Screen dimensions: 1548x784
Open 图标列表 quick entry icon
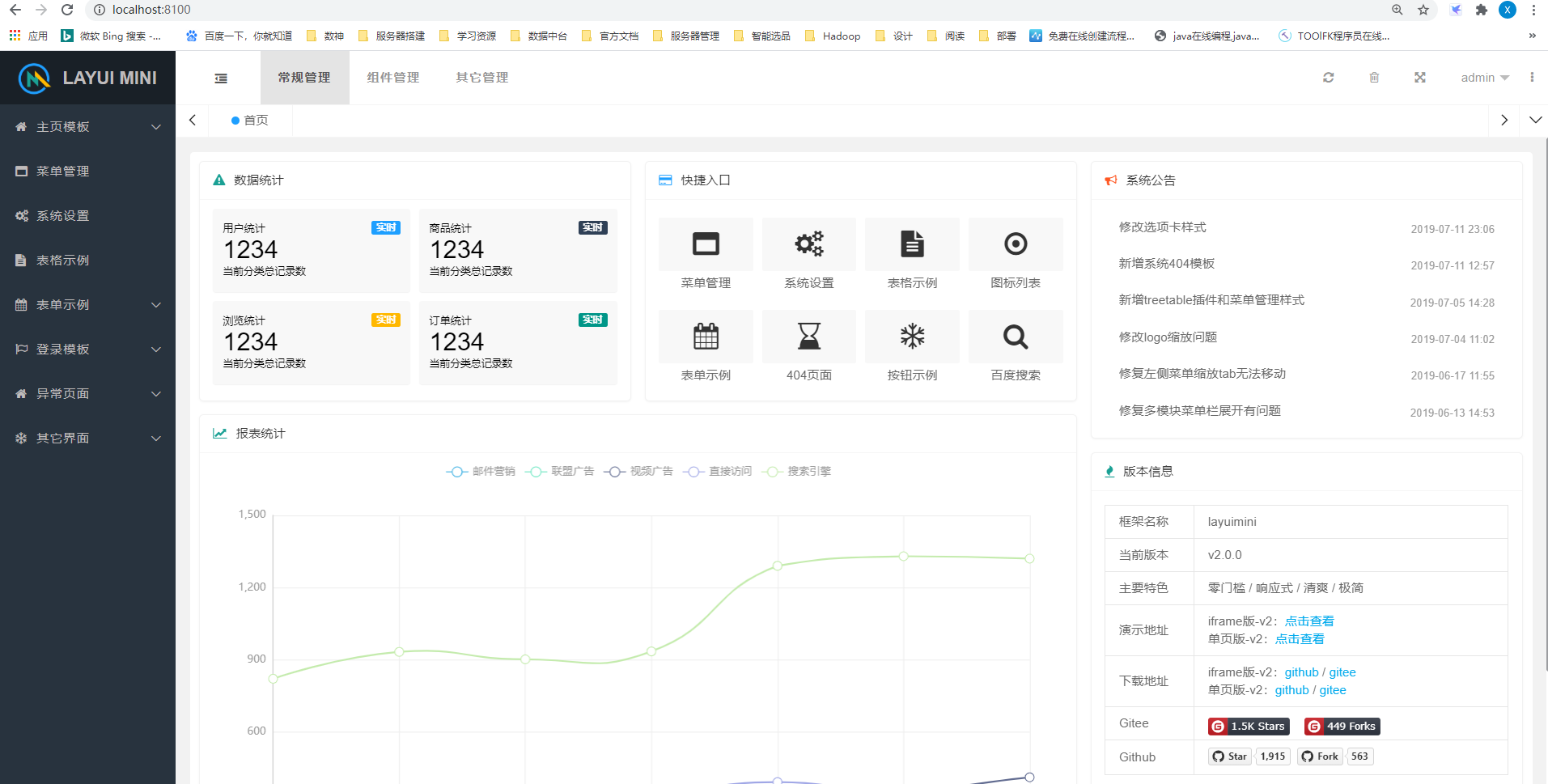point(1016,244)
